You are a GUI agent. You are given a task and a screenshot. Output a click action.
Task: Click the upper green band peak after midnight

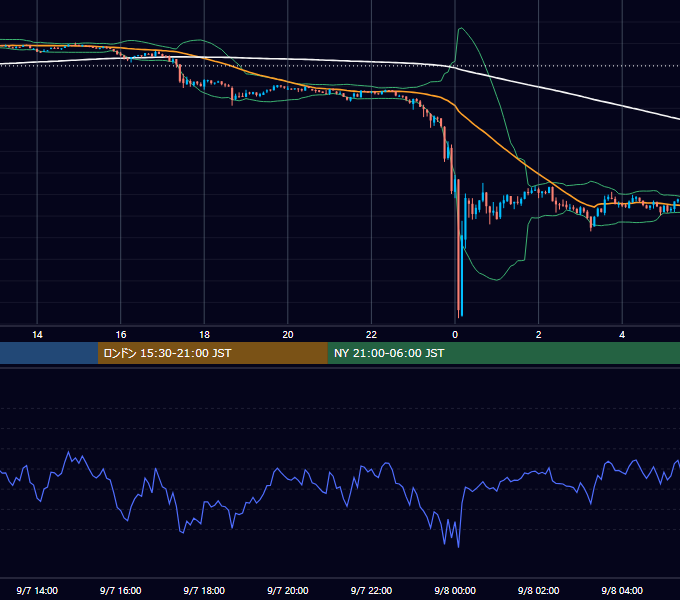click(x=461, y=29)
